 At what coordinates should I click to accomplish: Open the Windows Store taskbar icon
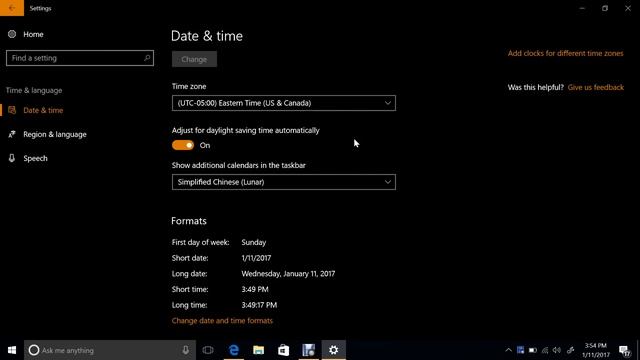pos(284,350)
